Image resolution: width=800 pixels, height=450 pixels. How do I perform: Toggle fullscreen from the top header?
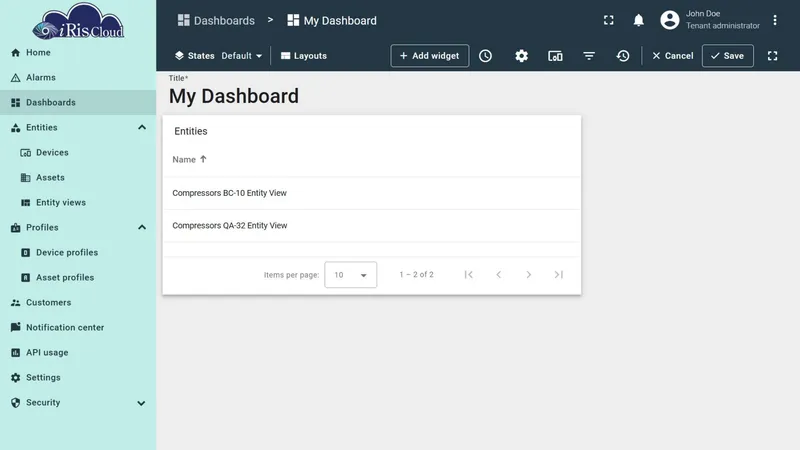(609, 20)
